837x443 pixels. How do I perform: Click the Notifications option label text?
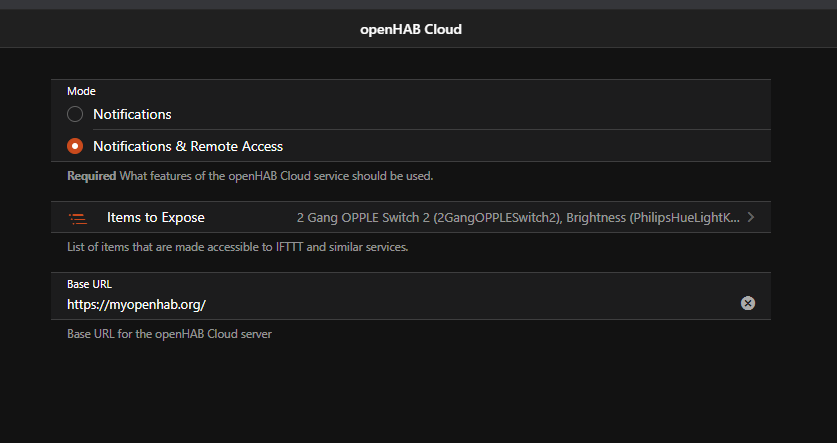pos(132,114)
